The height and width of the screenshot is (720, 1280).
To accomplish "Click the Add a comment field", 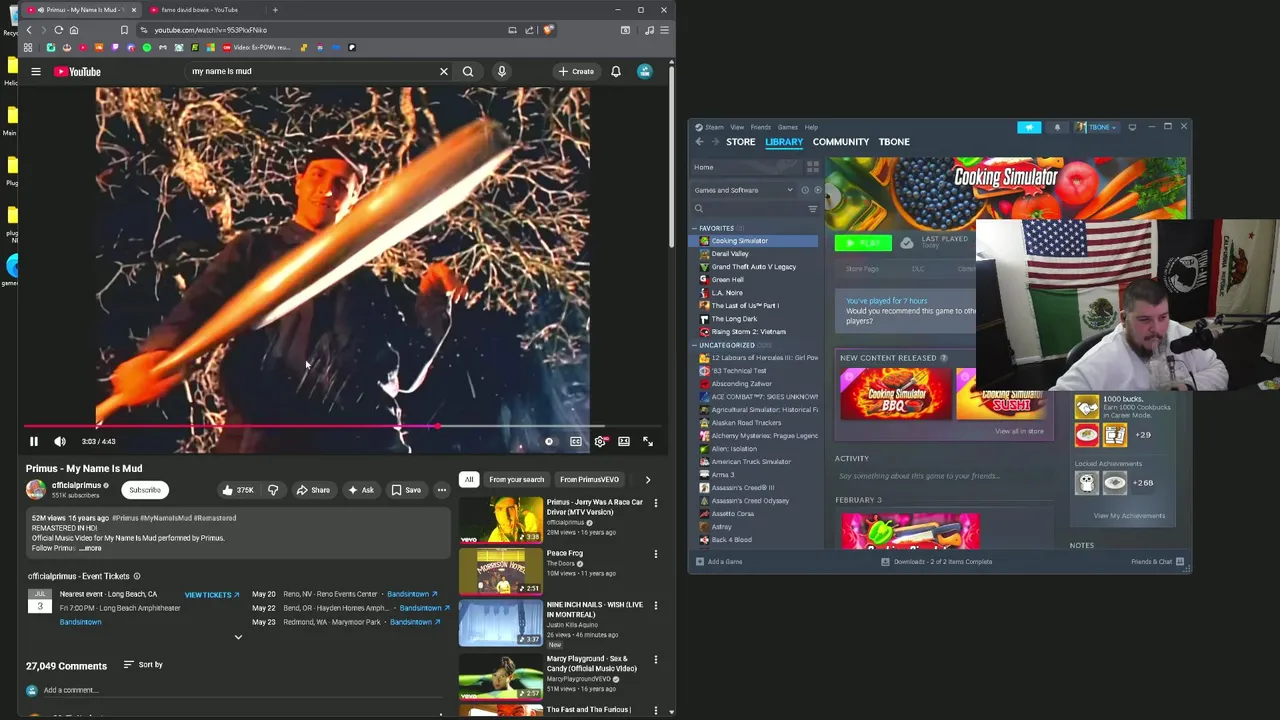I will [240, 690].
